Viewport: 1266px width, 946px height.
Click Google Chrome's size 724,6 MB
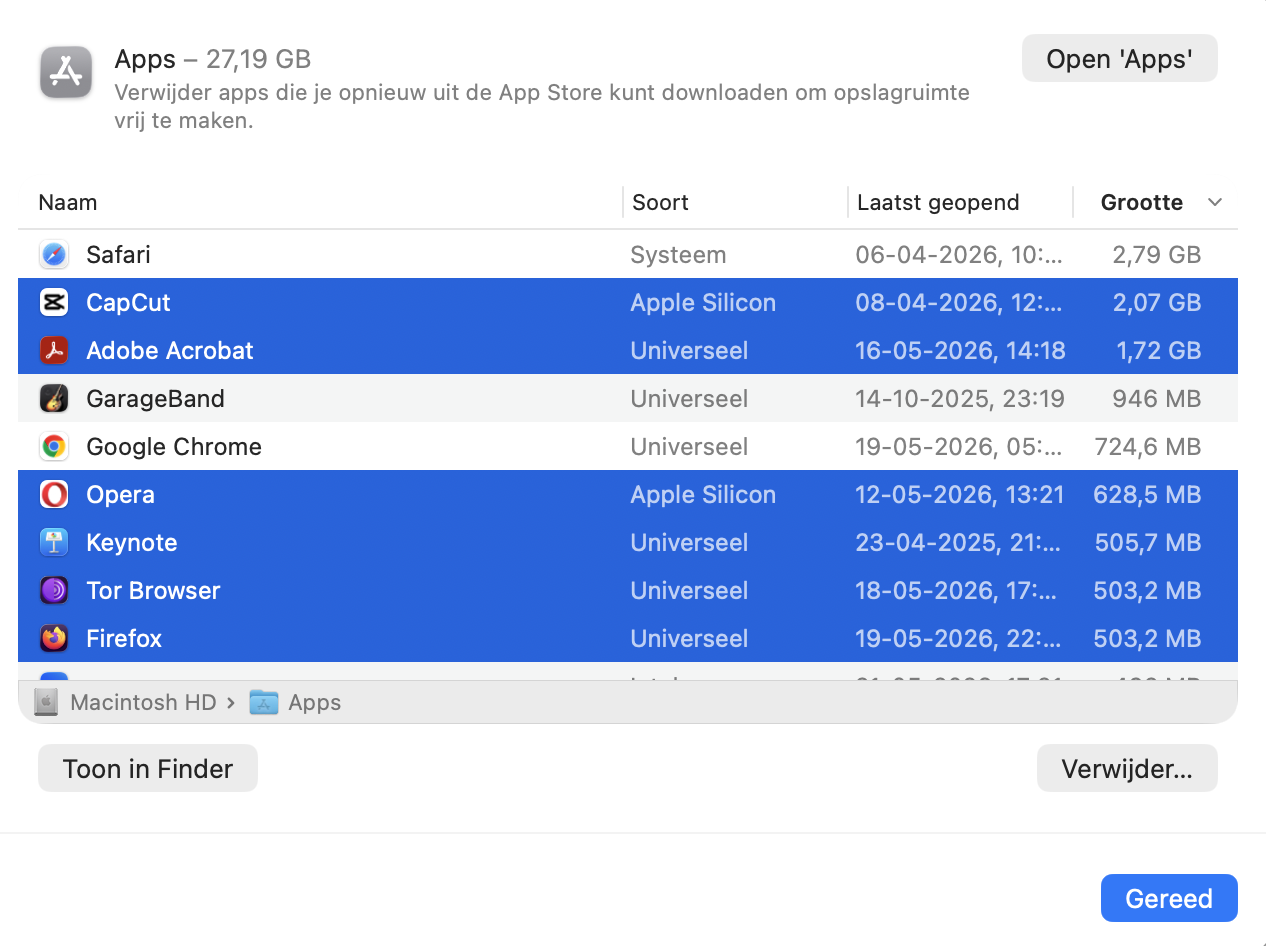pyautogui.click(x=1148, y=446)
